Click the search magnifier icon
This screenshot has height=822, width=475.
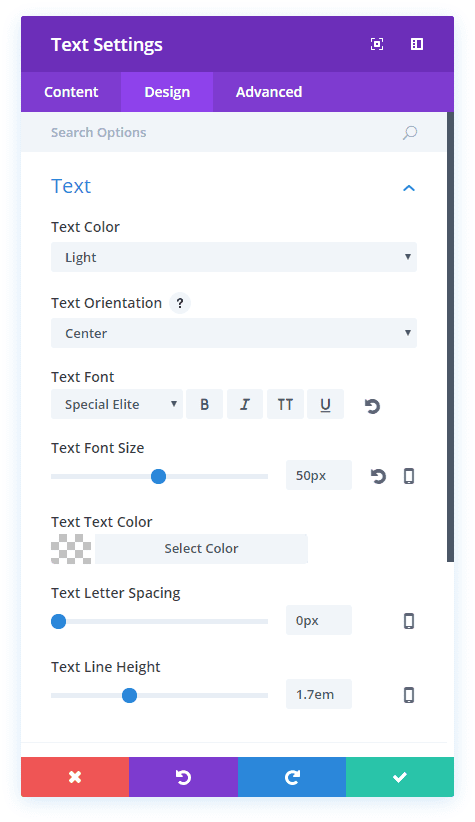pyautogui.click(x=409, y=133)
